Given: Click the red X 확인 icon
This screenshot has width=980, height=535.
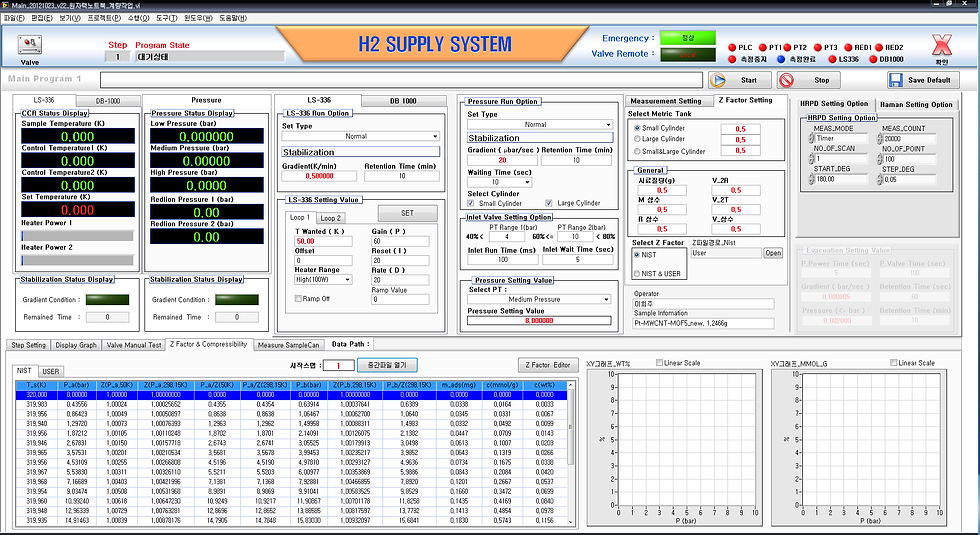Looking at the screenshot, I should 942,46.
